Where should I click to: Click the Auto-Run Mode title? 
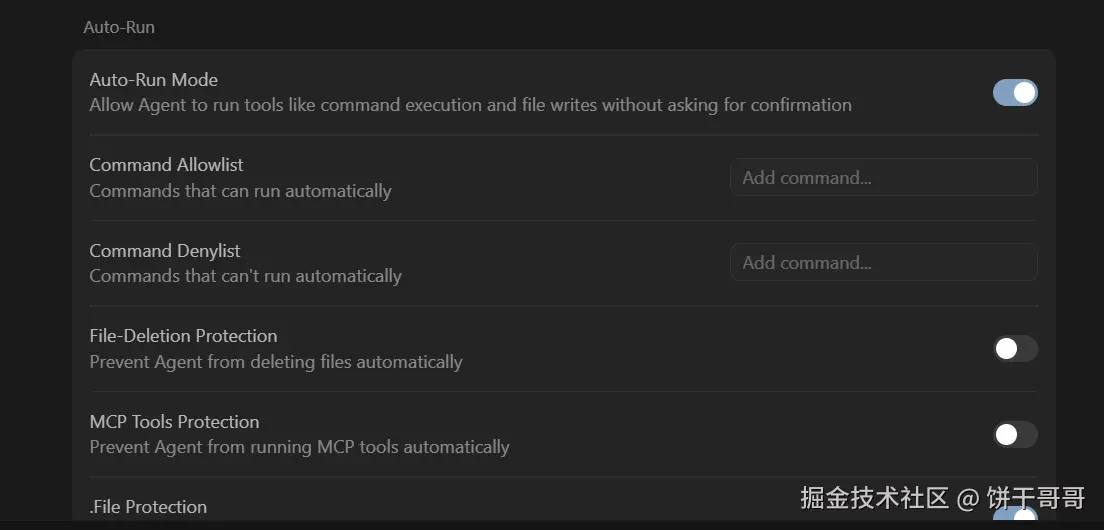(x=154, y=80)
